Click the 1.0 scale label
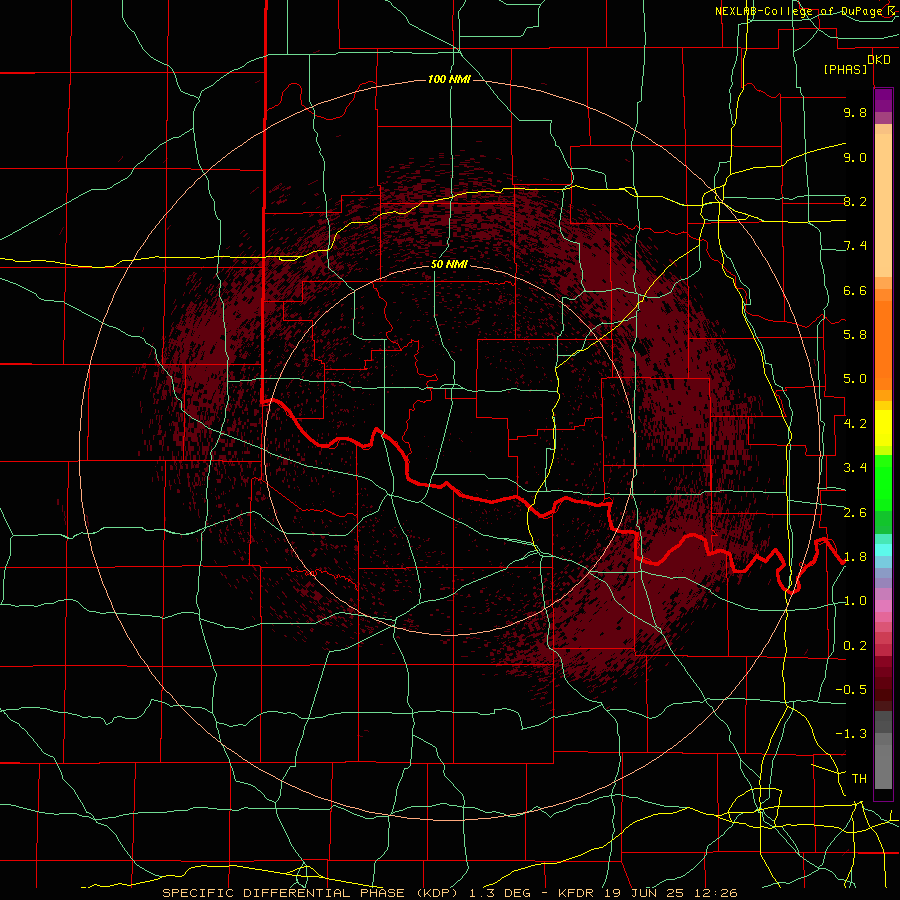 click(855, 602)
